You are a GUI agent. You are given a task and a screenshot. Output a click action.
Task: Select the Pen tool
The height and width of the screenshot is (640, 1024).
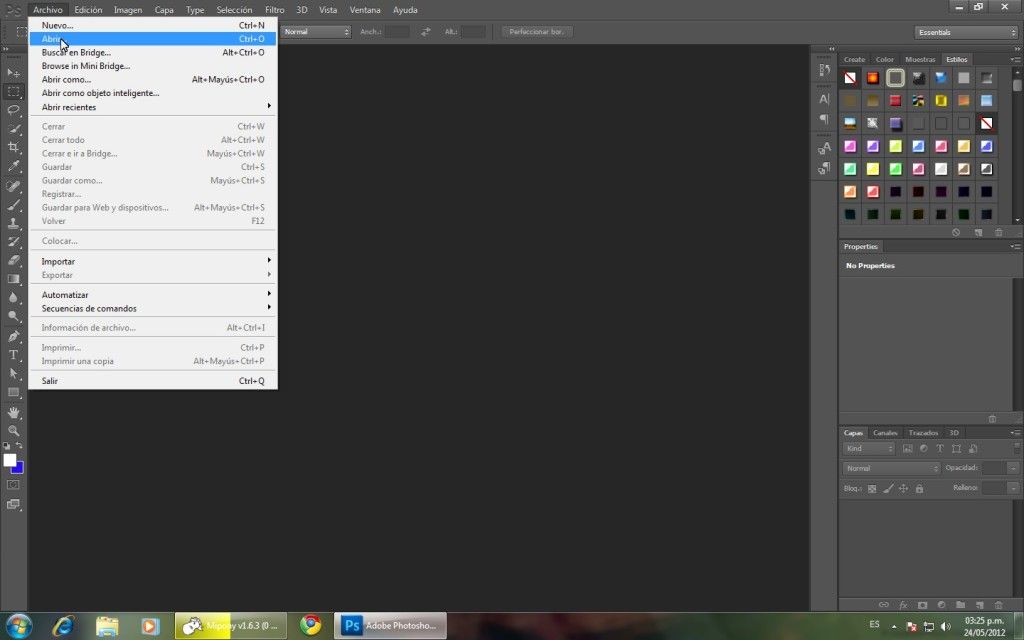pos(13,336)
